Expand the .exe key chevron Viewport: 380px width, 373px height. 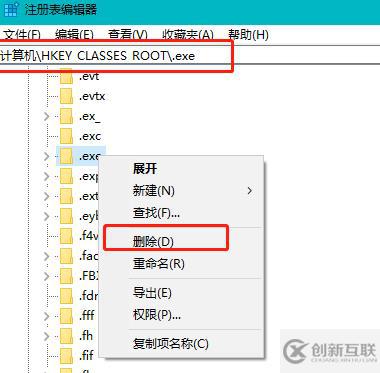click(x=47, y=156)
